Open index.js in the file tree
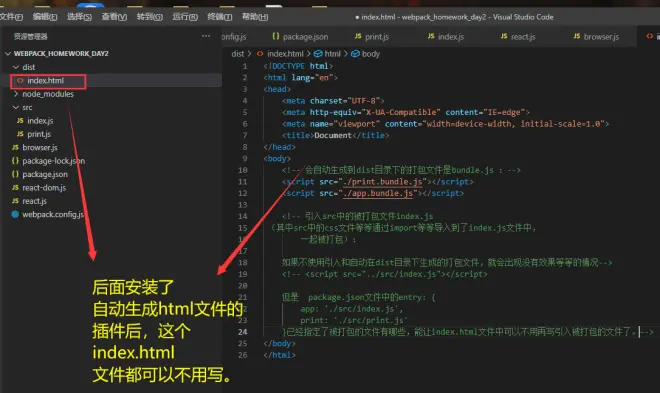 tap(40, 121)
